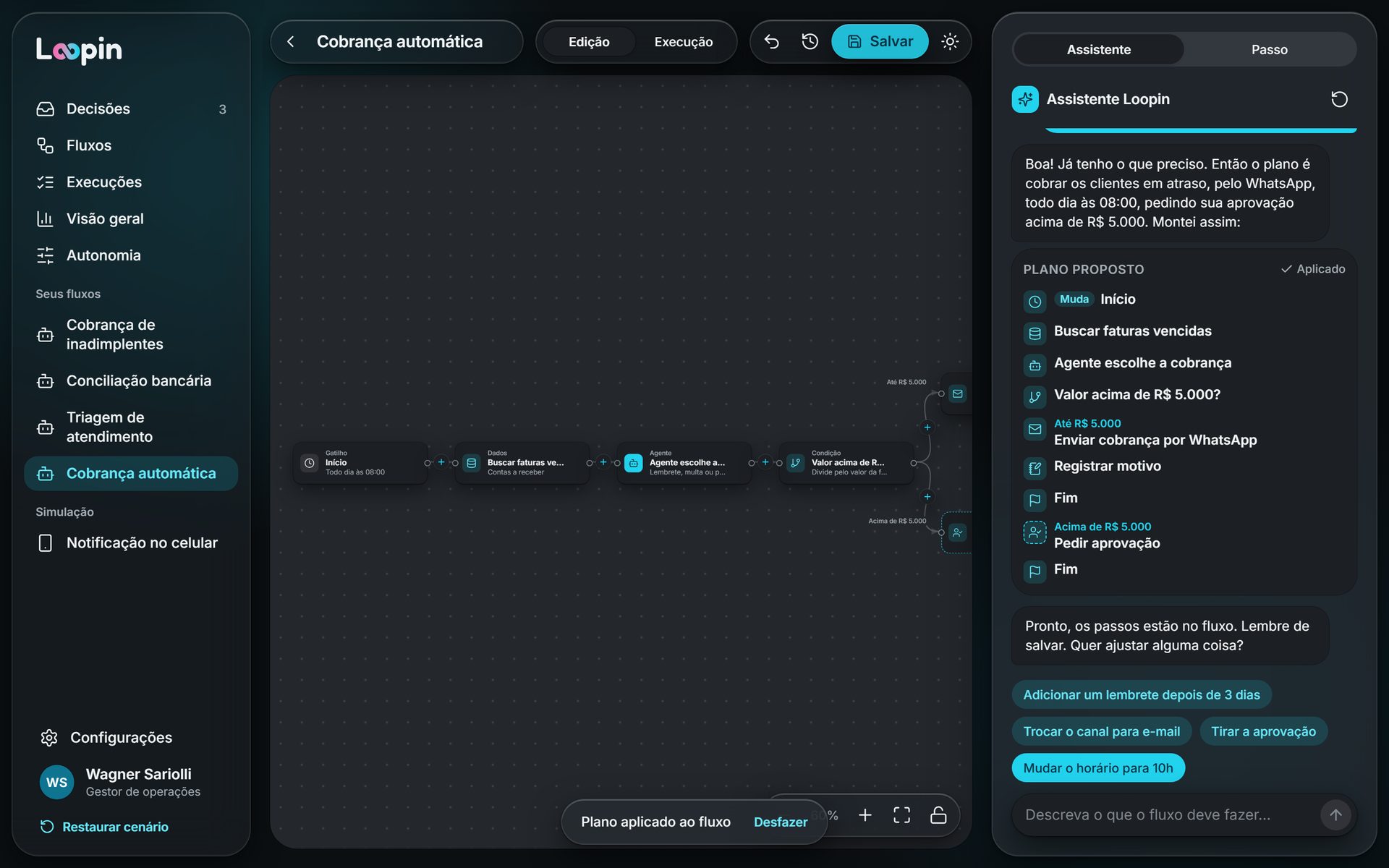The width and height of the screenshot is (1389, 868).
Task: Choose suggestion Adicionar um lembrete depois de 3 dias
Action: (x=1141, y=695)
